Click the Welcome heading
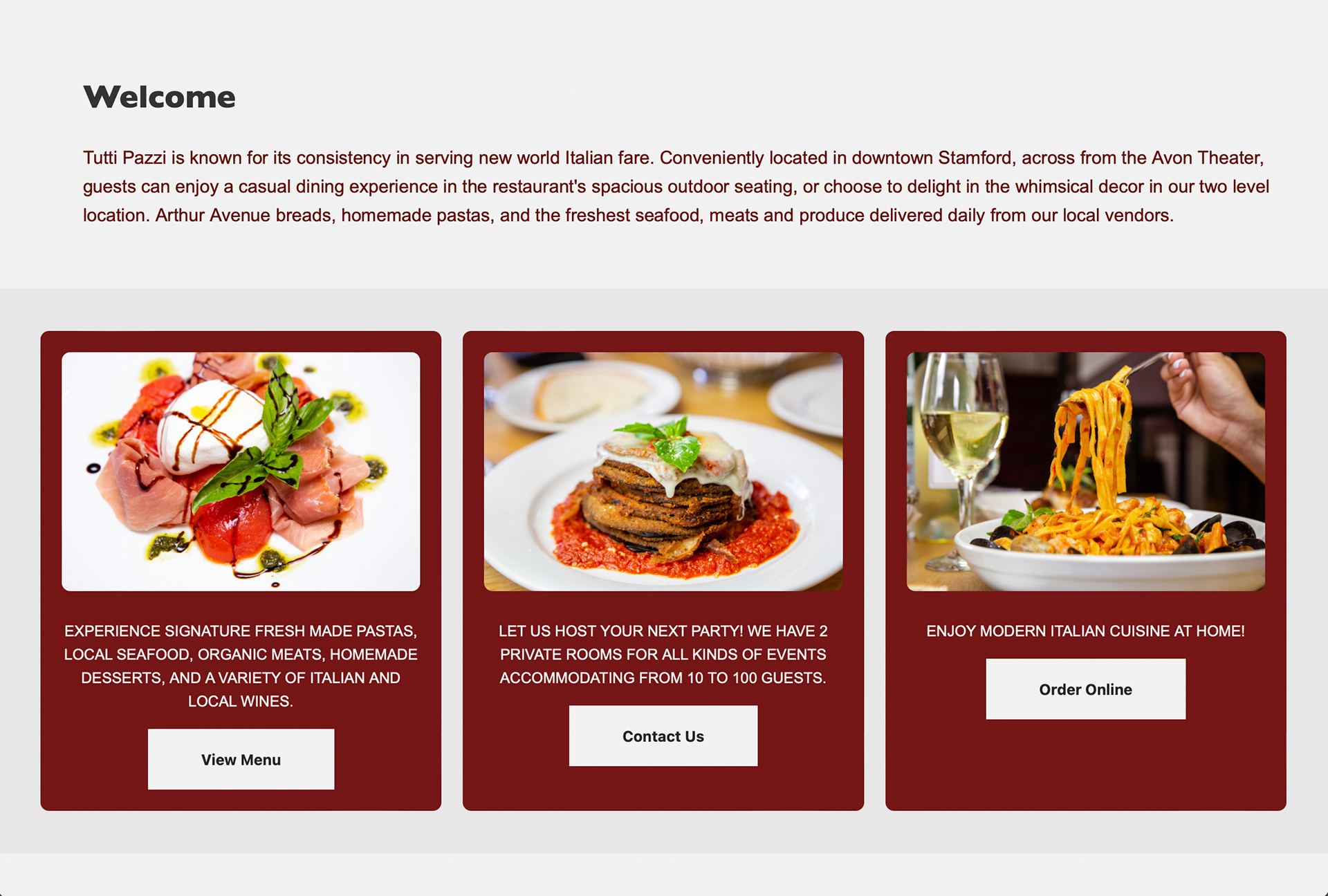Image resolution: width=1328 pixels, height=896 pixels. click(159, 97)
